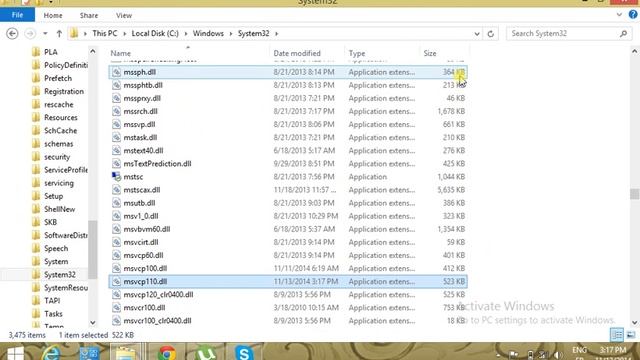
Task: Sort by the Size column header
Action: point(430,53)
